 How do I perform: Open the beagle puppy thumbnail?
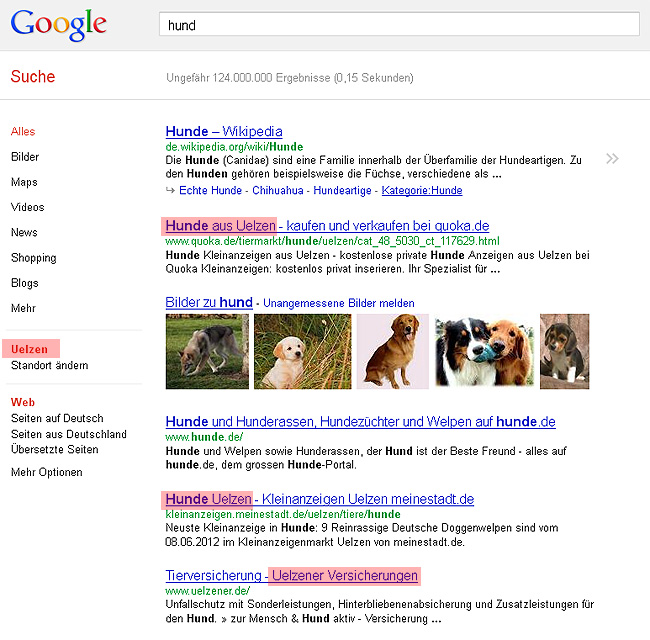tap(564, 352)
